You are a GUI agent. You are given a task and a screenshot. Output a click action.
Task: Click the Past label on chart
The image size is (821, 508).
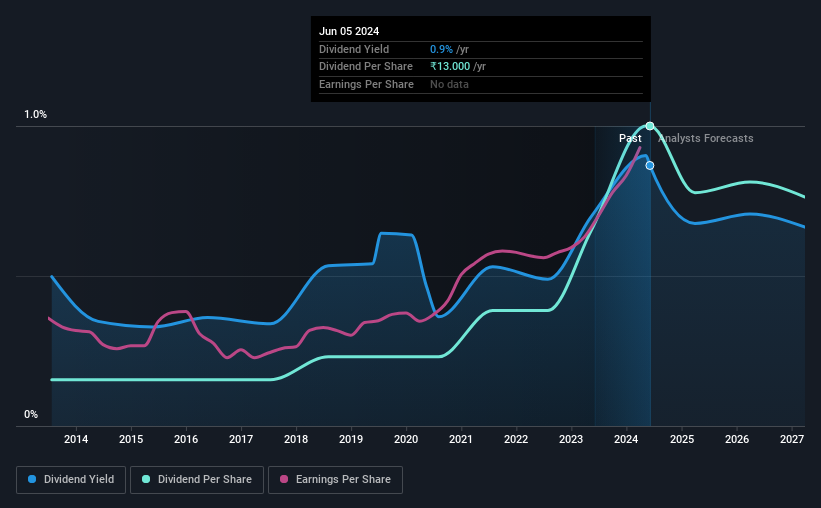point(630,138)
